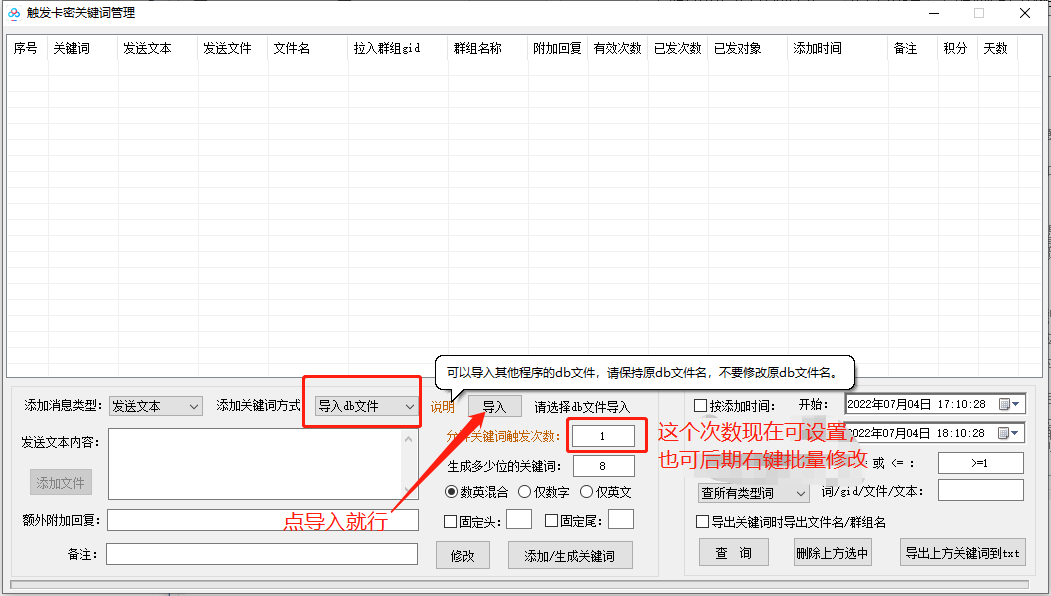This screenshot has width=1051, height=596.
Task: Click the 导出上方关键词到txt button
Action: [x=962, y=552]
